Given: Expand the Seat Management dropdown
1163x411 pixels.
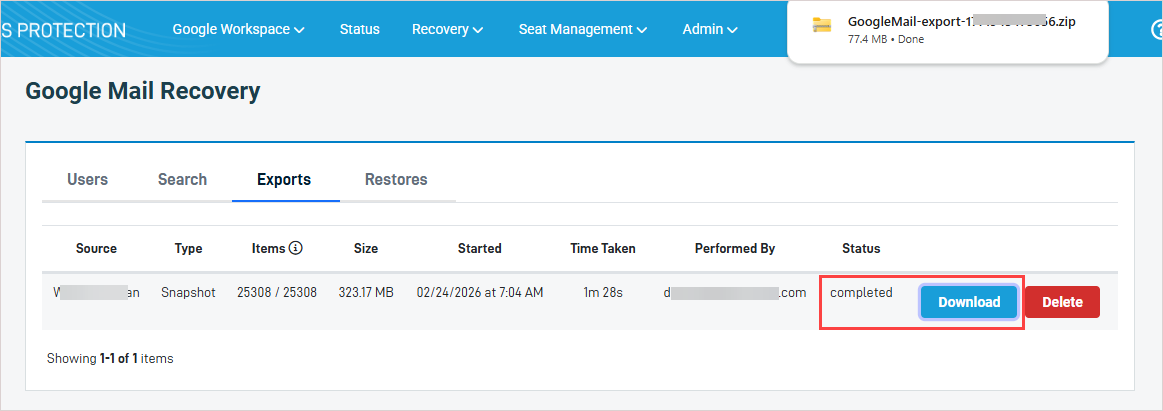Looking at the screenshot, I should pyautogui.click(x=582, y=29).
